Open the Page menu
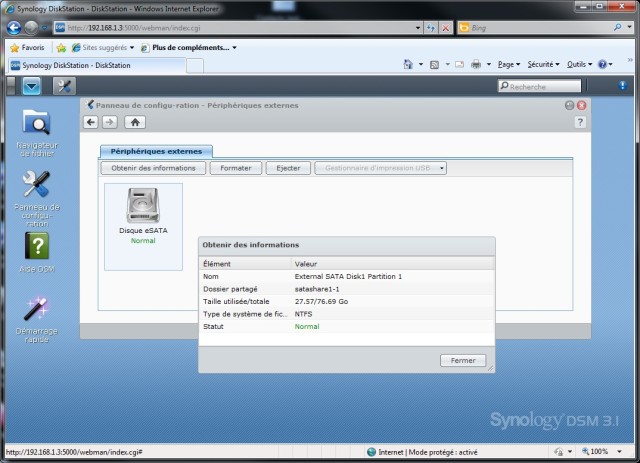The image size is (640, 463). pos(509,65)
